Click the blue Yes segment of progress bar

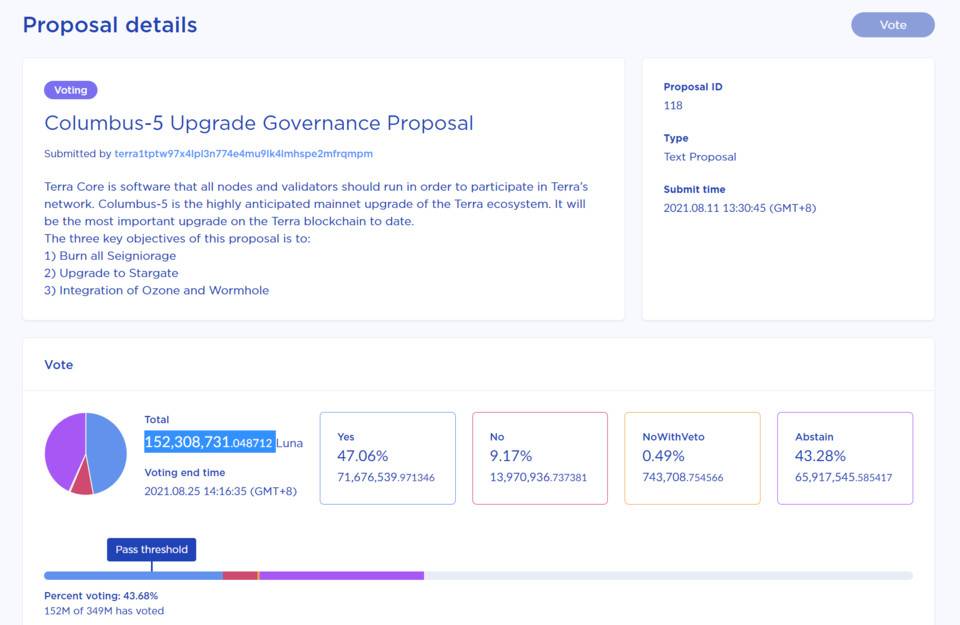pos(133,575)
